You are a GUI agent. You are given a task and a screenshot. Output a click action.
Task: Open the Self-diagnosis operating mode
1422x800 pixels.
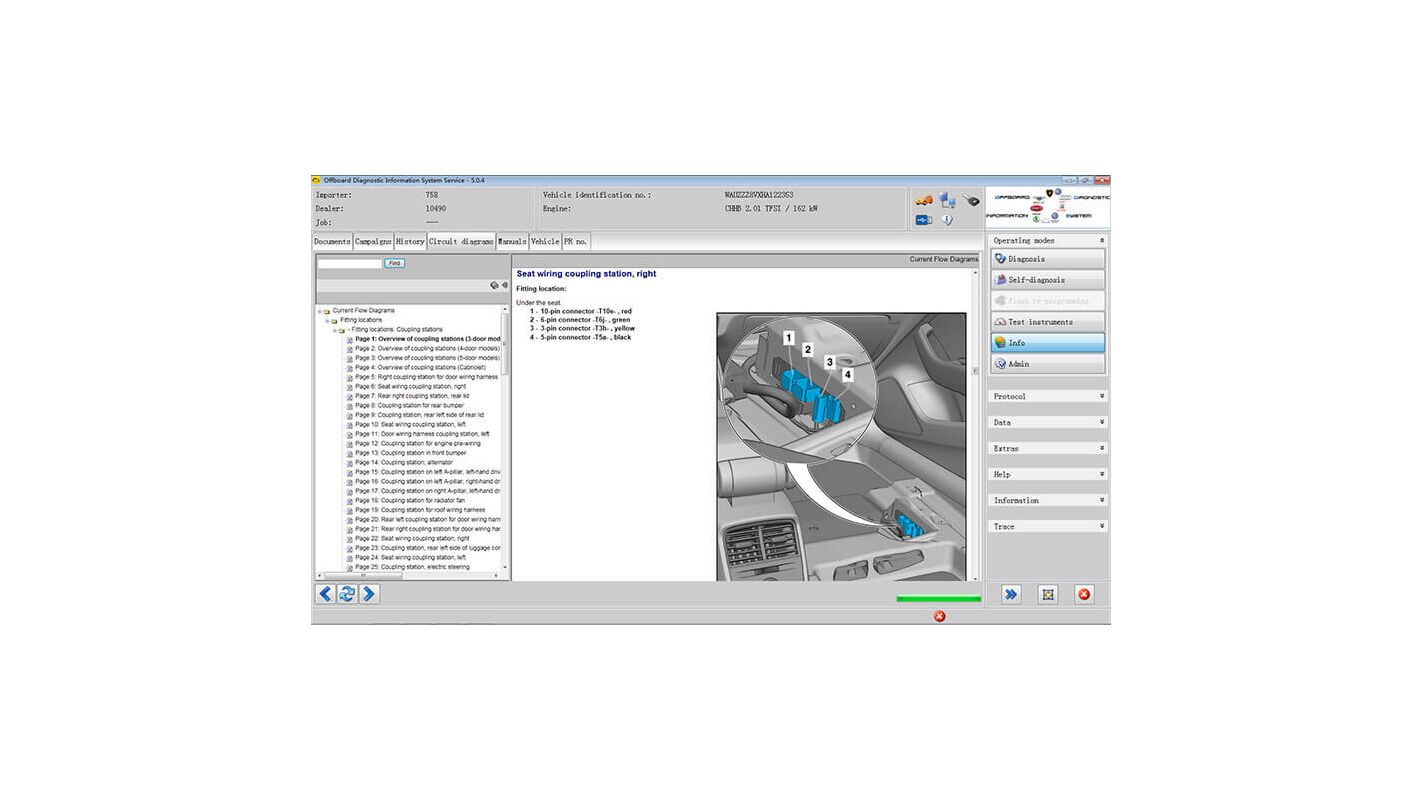click(x=1047, y=280)
